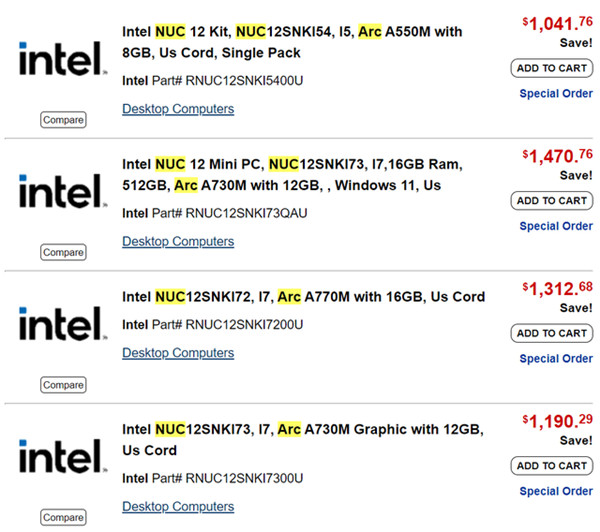Toggle Compare for the Windows 11 Mini PC
600x532 pixels.
(63, 252)
